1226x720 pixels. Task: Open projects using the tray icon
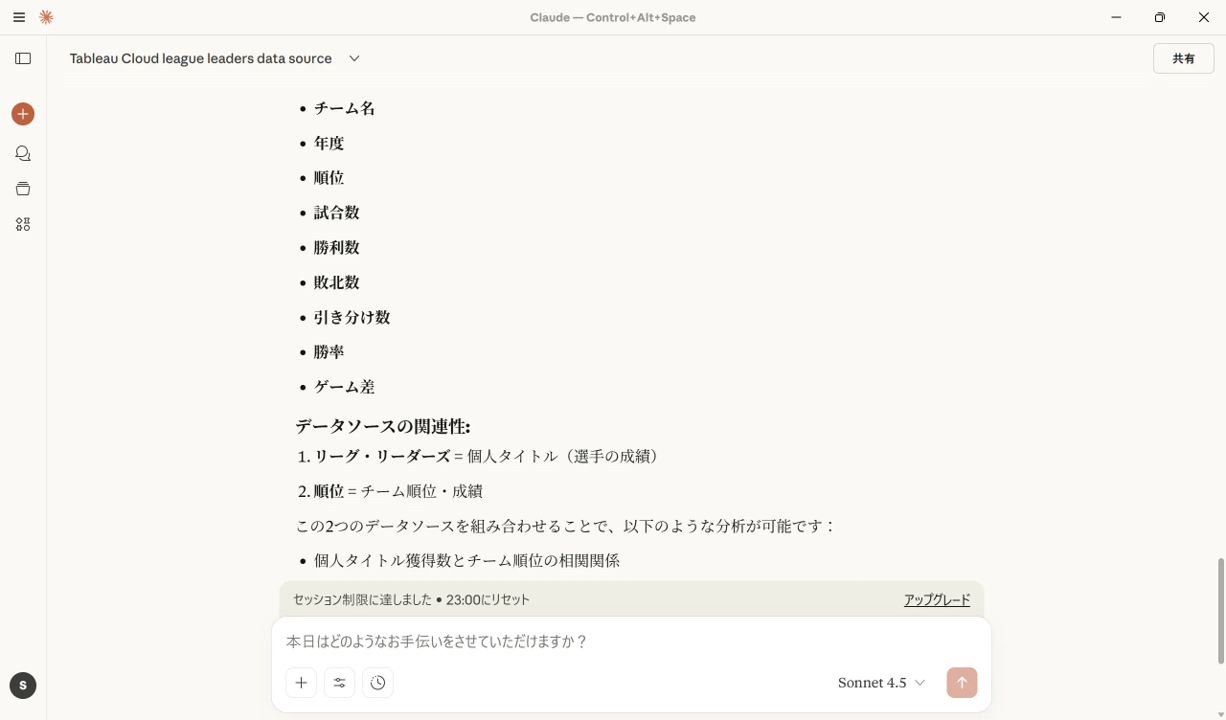22,187
